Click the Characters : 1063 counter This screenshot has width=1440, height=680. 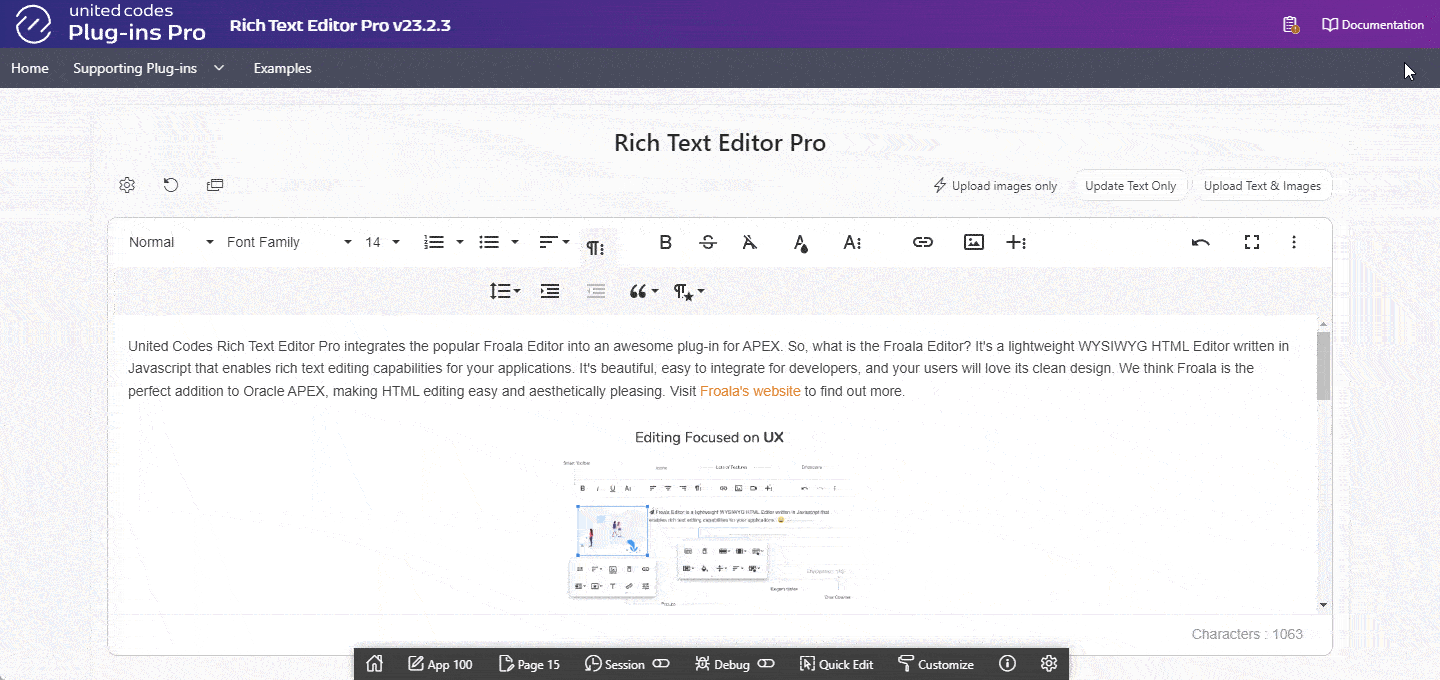click(1247, 634)
